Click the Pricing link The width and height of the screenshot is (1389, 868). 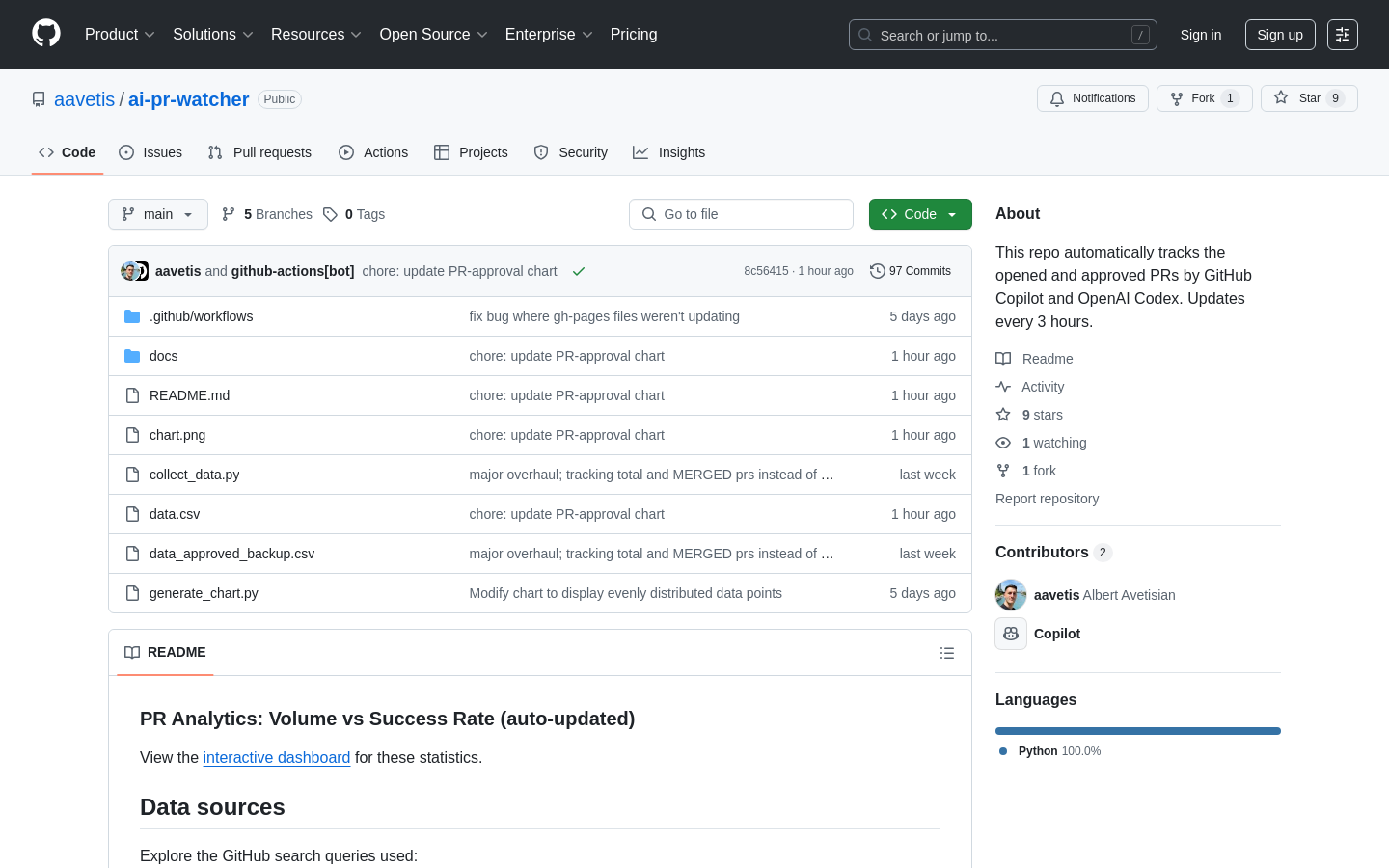(x=634, y=35)
